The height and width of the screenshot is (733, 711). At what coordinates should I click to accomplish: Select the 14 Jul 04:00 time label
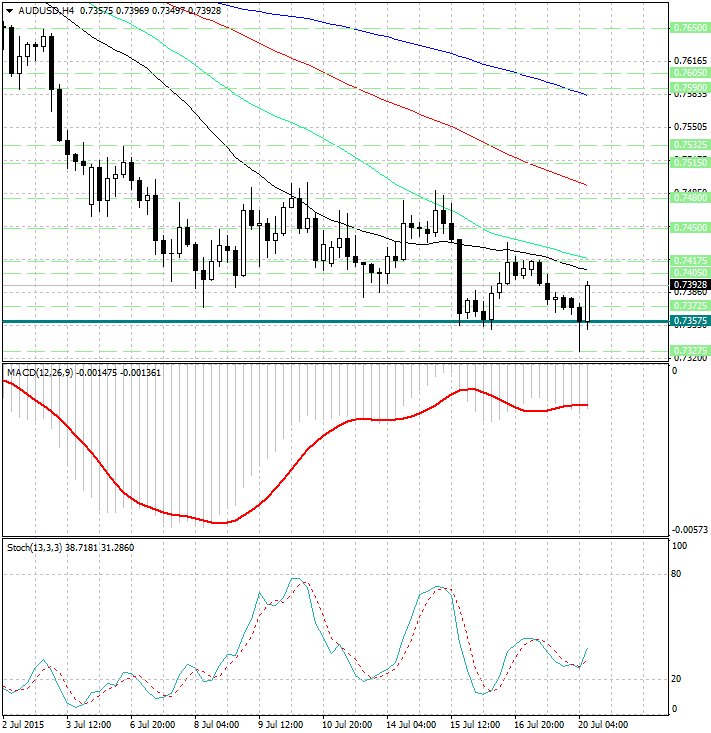[x=411, y=725]
